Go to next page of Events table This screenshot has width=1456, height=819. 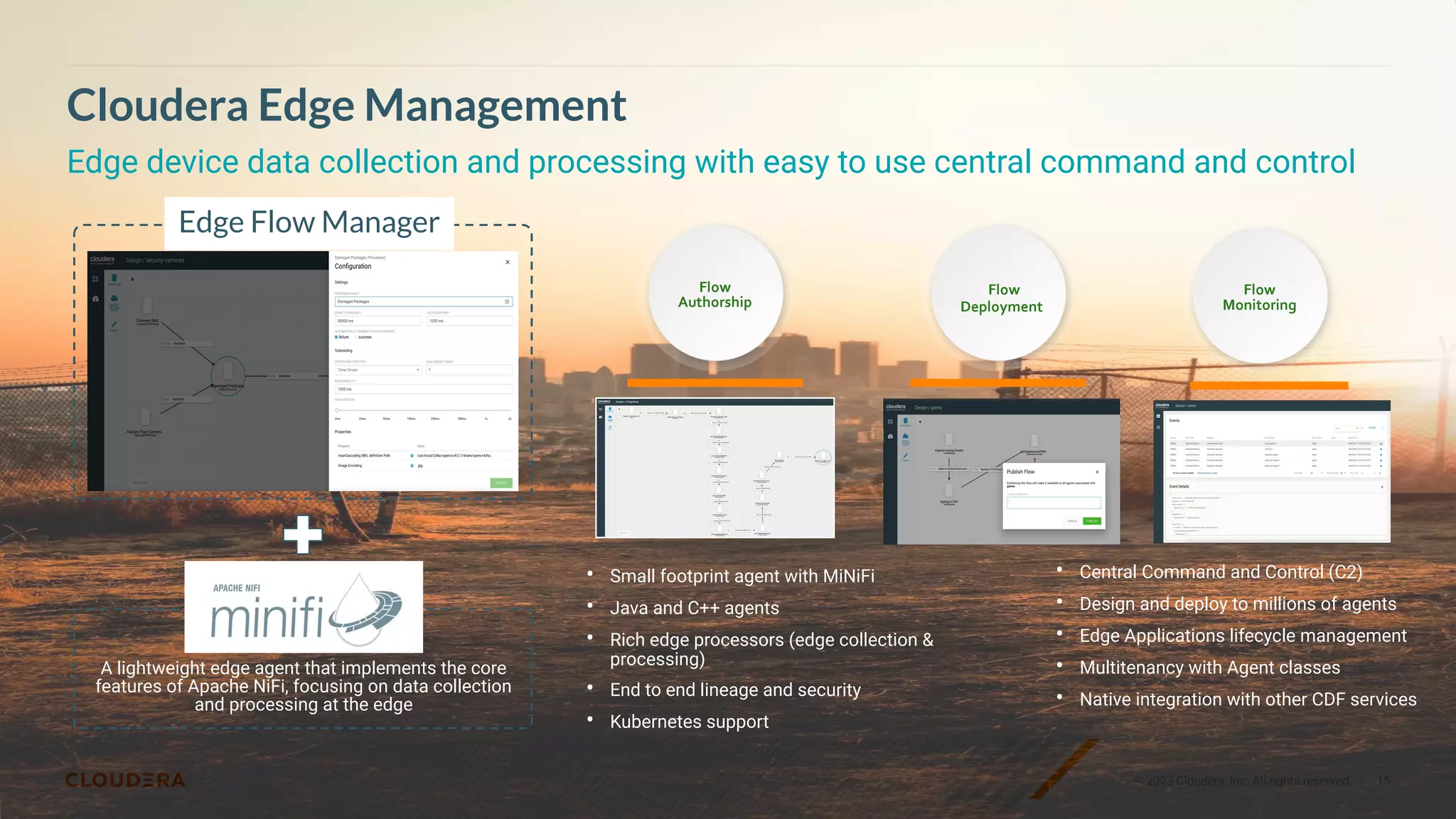pos(1374,473)
